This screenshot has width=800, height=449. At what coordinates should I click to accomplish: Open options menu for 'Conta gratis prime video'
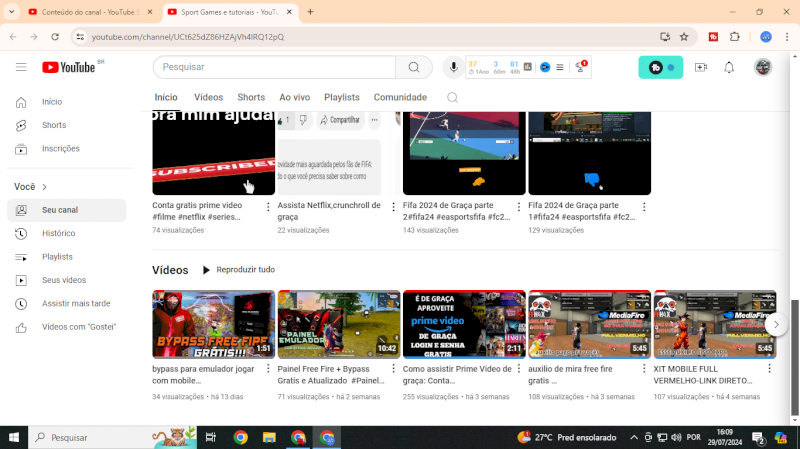pyautogui.click(x=268, y=207)
